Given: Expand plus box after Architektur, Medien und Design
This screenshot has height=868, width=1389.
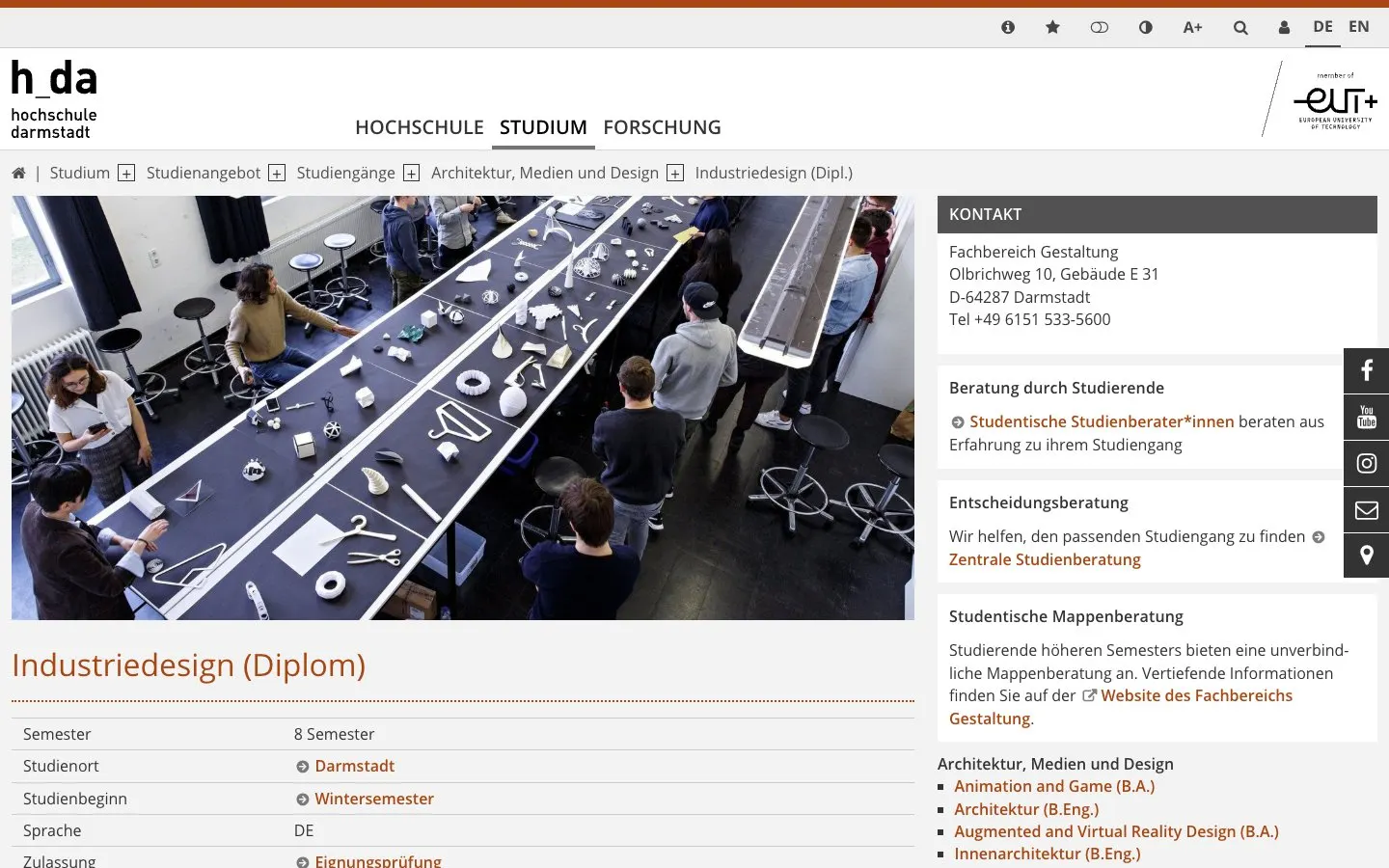Looking at the screenshot, I should pyautogui.click(x=675, y=173).
